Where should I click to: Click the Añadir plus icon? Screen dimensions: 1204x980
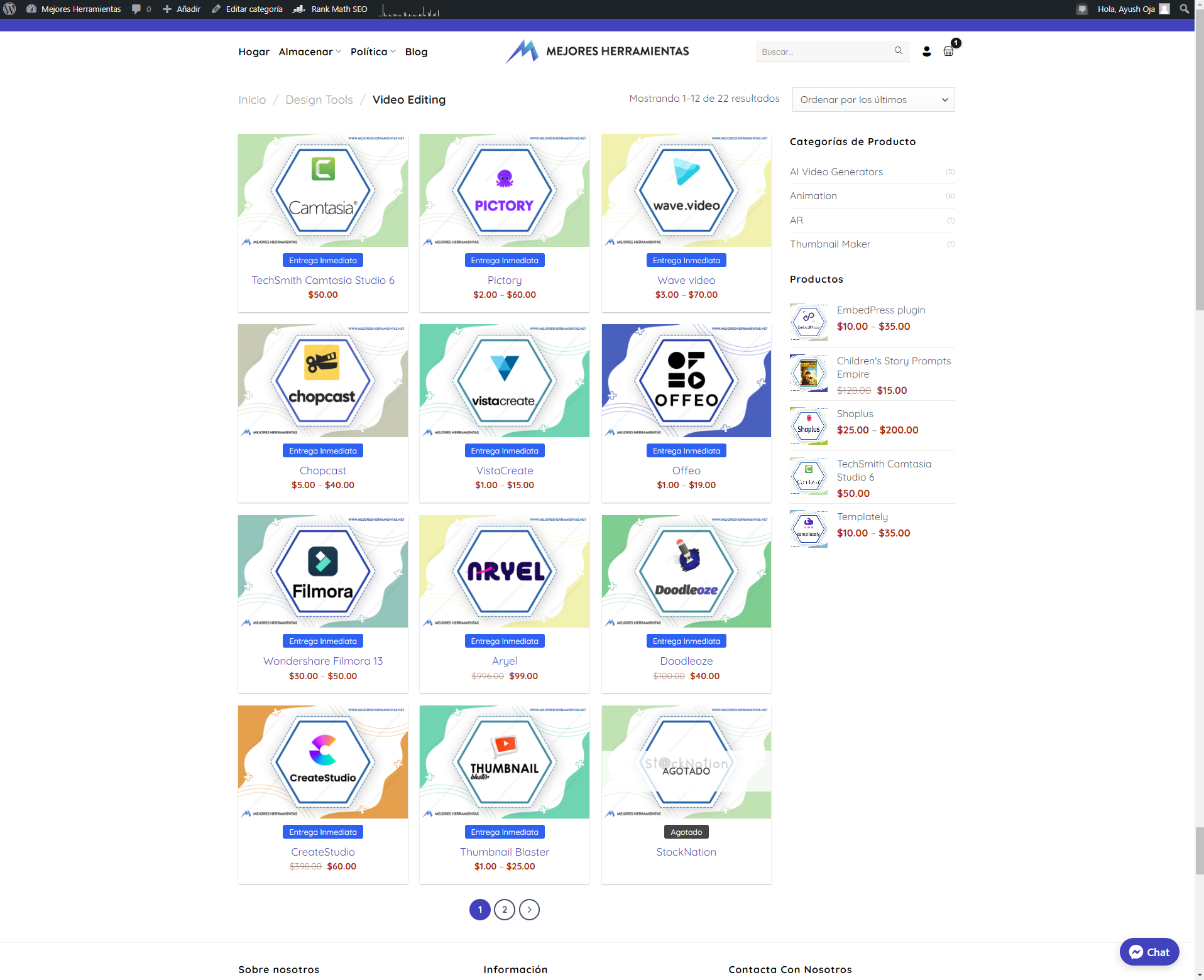[x=167, y=9]
